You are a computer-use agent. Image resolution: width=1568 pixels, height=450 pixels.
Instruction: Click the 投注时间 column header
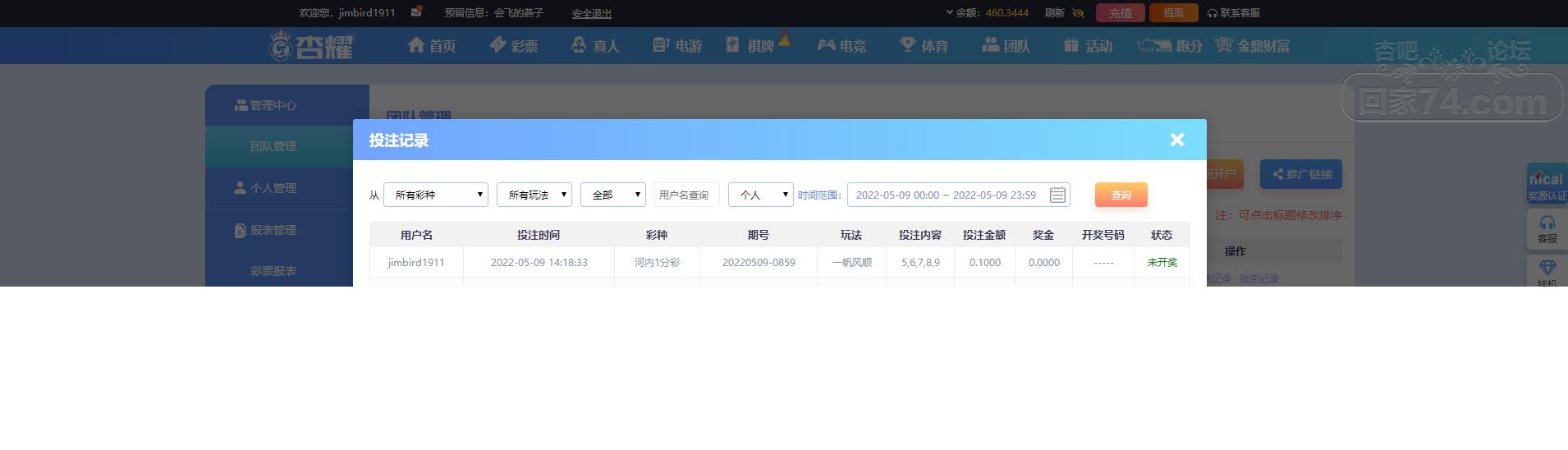[x=539, y=235]
